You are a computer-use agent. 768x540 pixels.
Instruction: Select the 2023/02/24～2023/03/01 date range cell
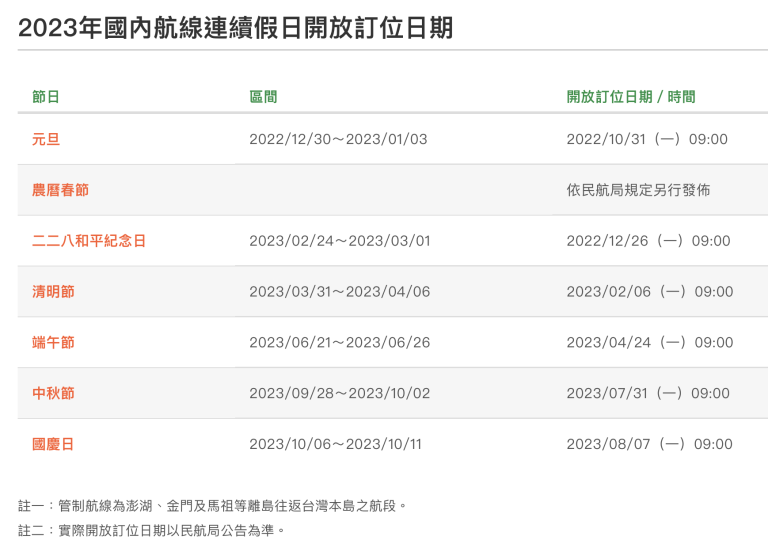339,241
